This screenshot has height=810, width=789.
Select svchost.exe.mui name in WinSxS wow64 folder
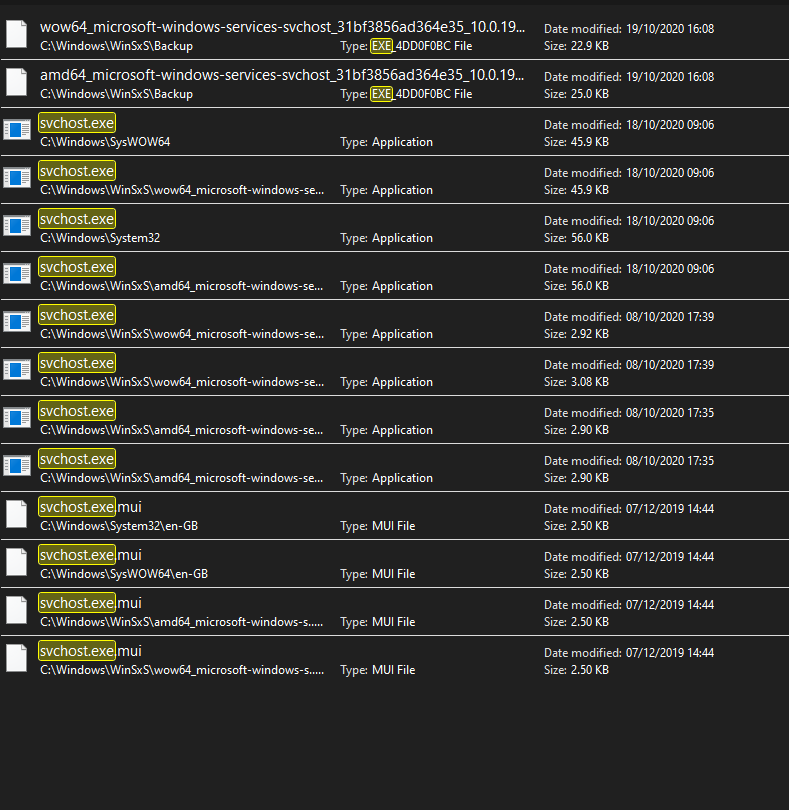90,651
